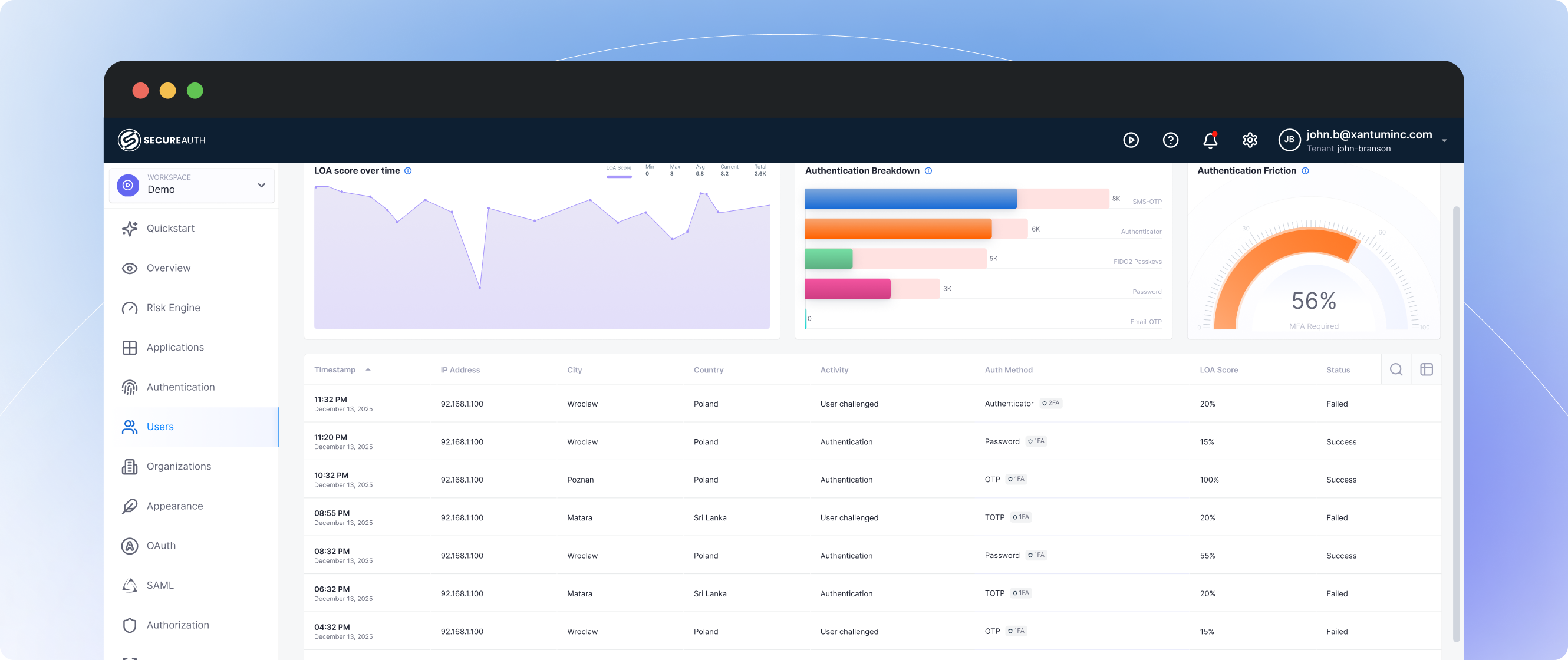
Task: Select the Authentication fingerprint icon in sidebar
Action: pyautogui.click(x=130, y=387)
